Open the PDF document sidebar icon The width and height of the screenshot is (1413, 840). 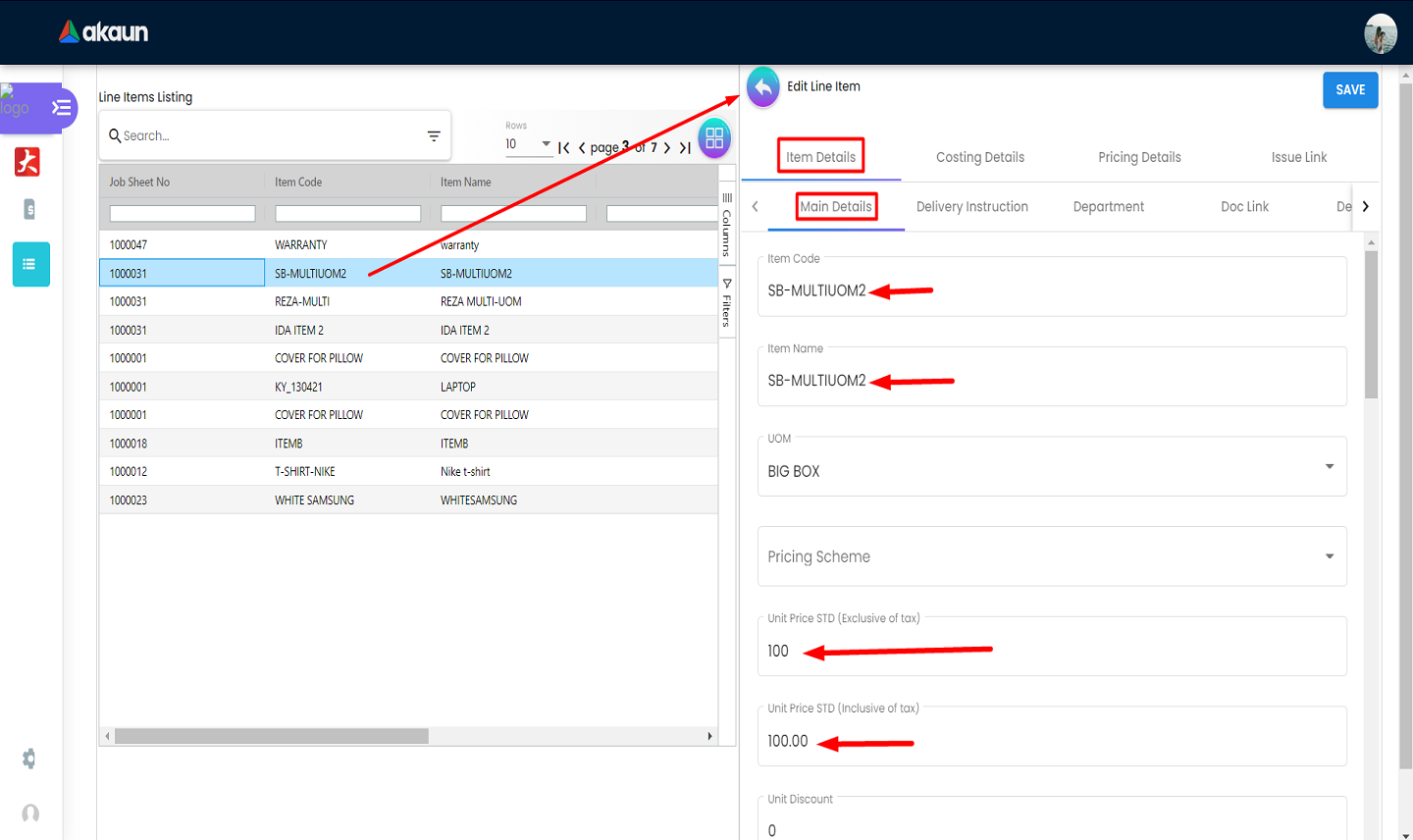coord(27,162)
